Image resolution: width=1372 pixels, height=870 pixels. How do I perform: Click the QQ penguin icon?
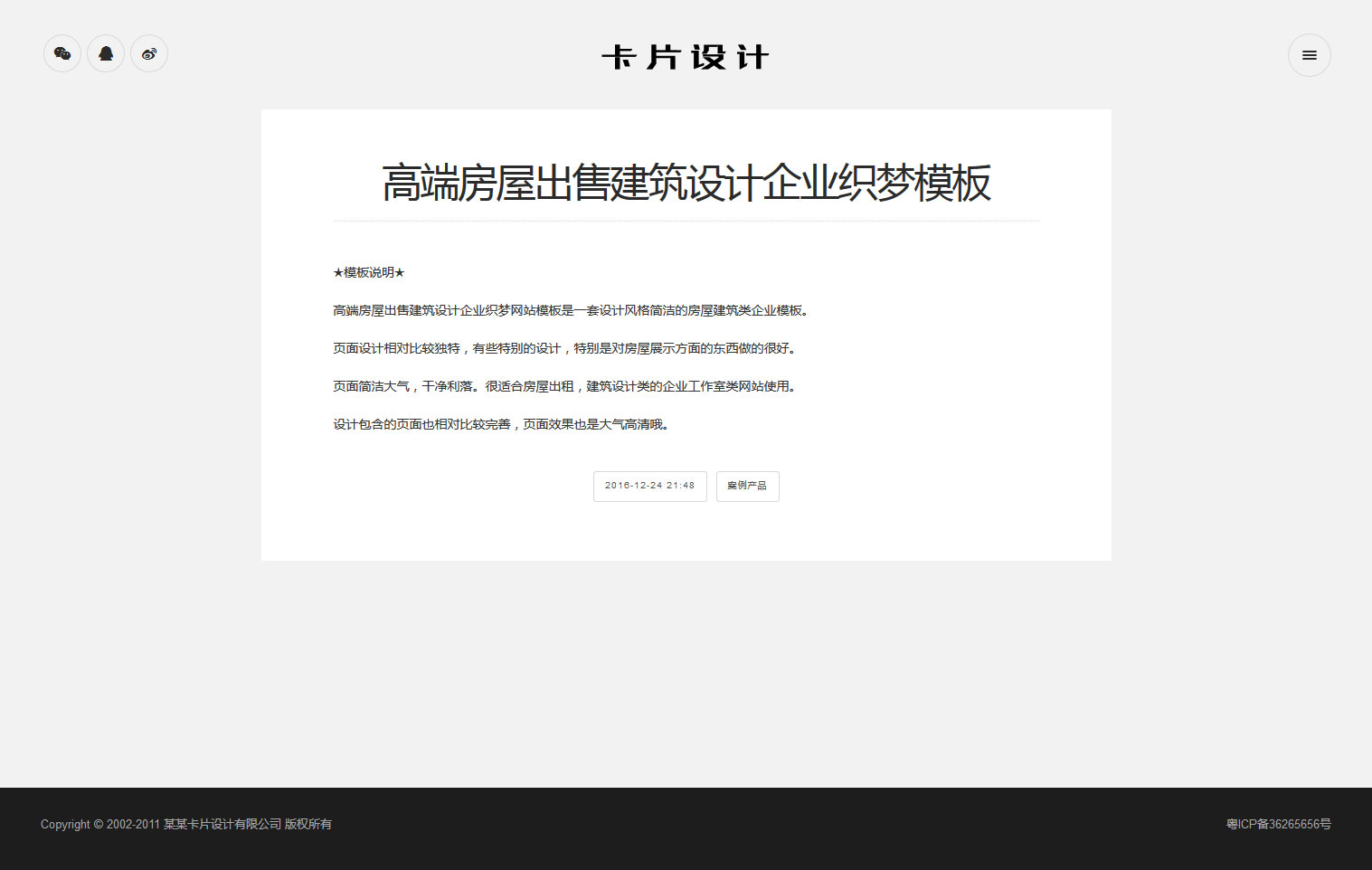pos(106,54)
